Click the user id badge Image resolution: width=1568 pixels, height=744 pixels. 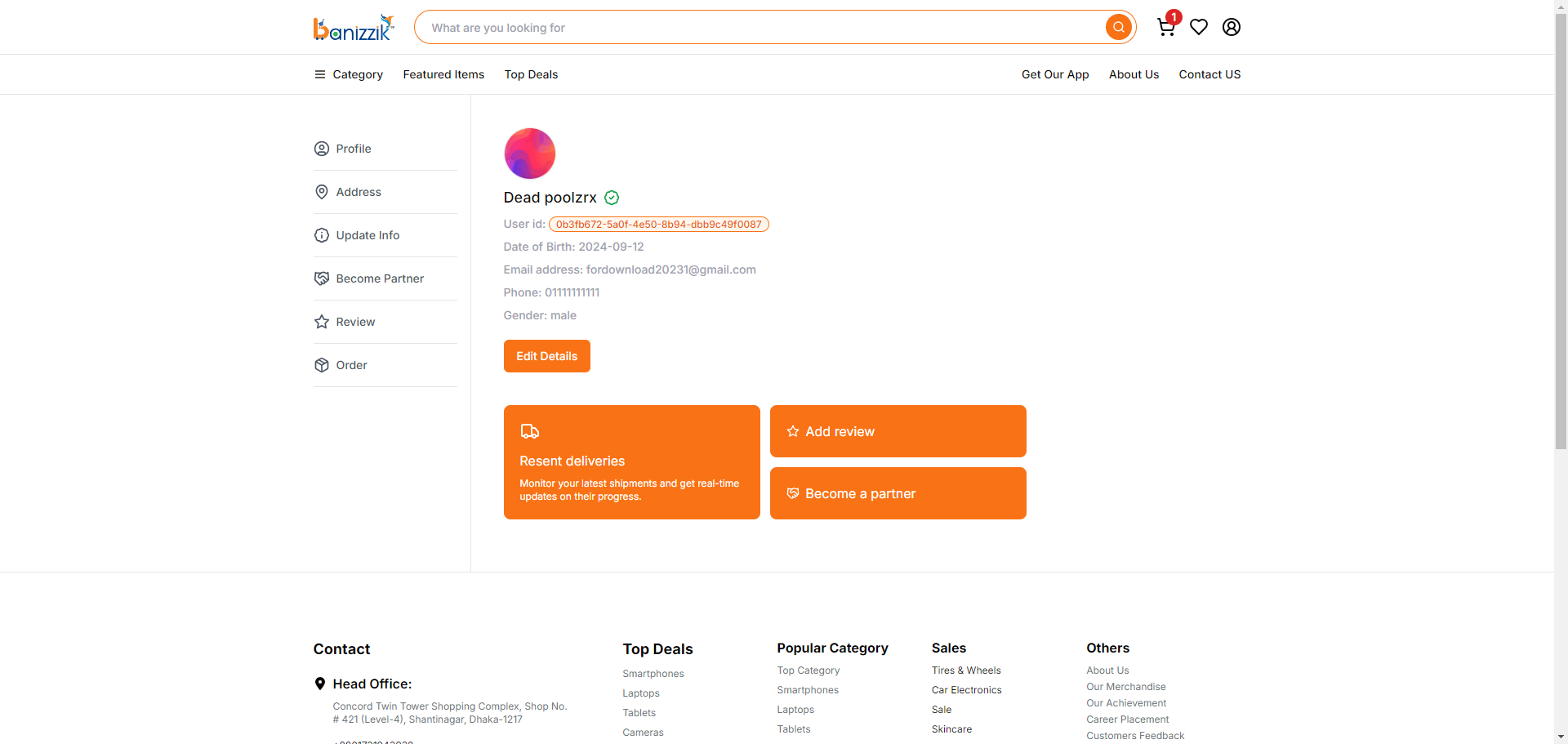(659, 225)
